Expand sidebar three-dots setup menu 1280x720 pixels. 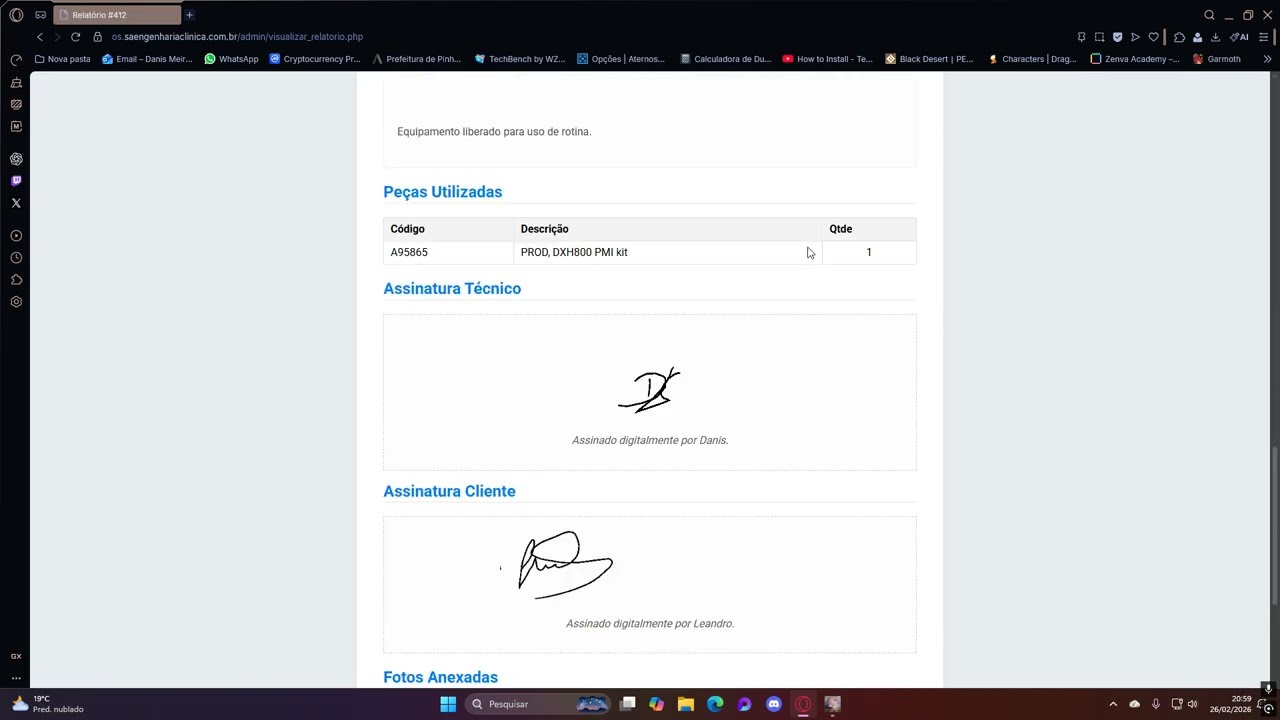tap(16, 678)
